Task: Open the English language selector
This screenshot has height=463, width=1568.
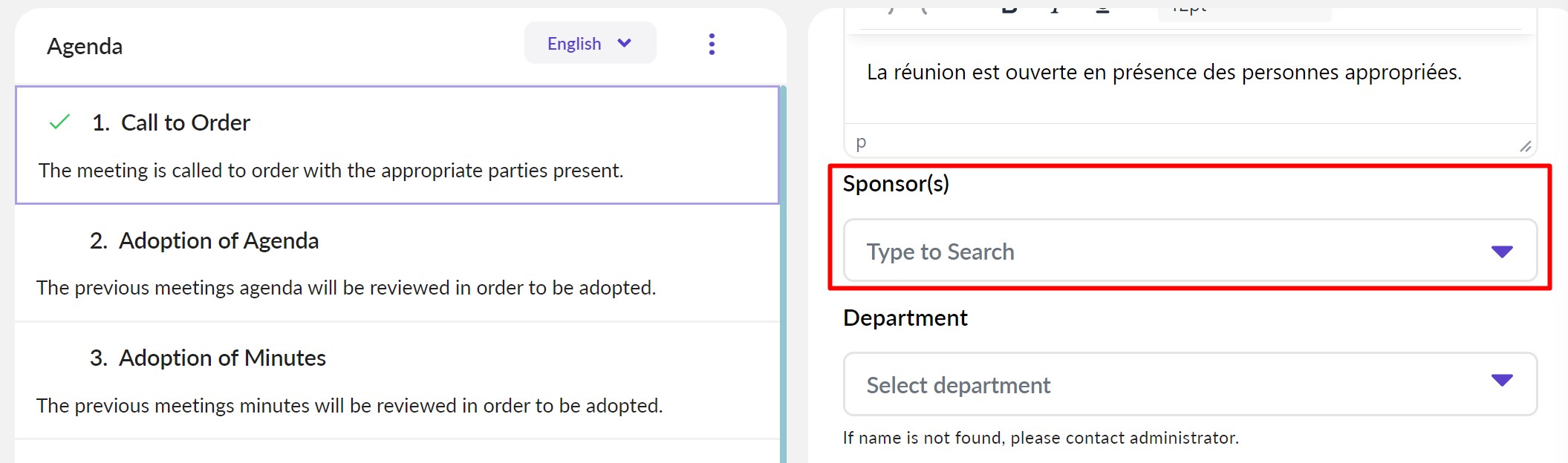Action: [590, 43]
